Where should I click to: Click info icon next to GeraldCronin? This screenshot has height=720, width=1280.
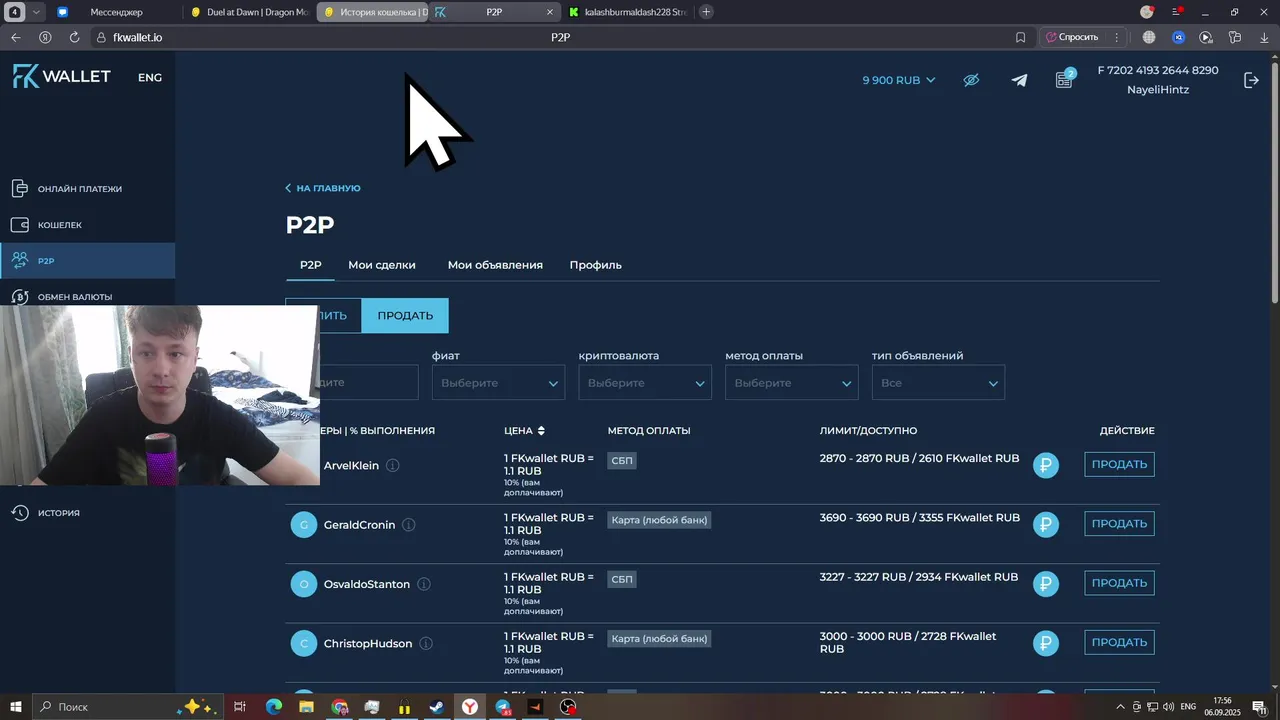(409, 525)
